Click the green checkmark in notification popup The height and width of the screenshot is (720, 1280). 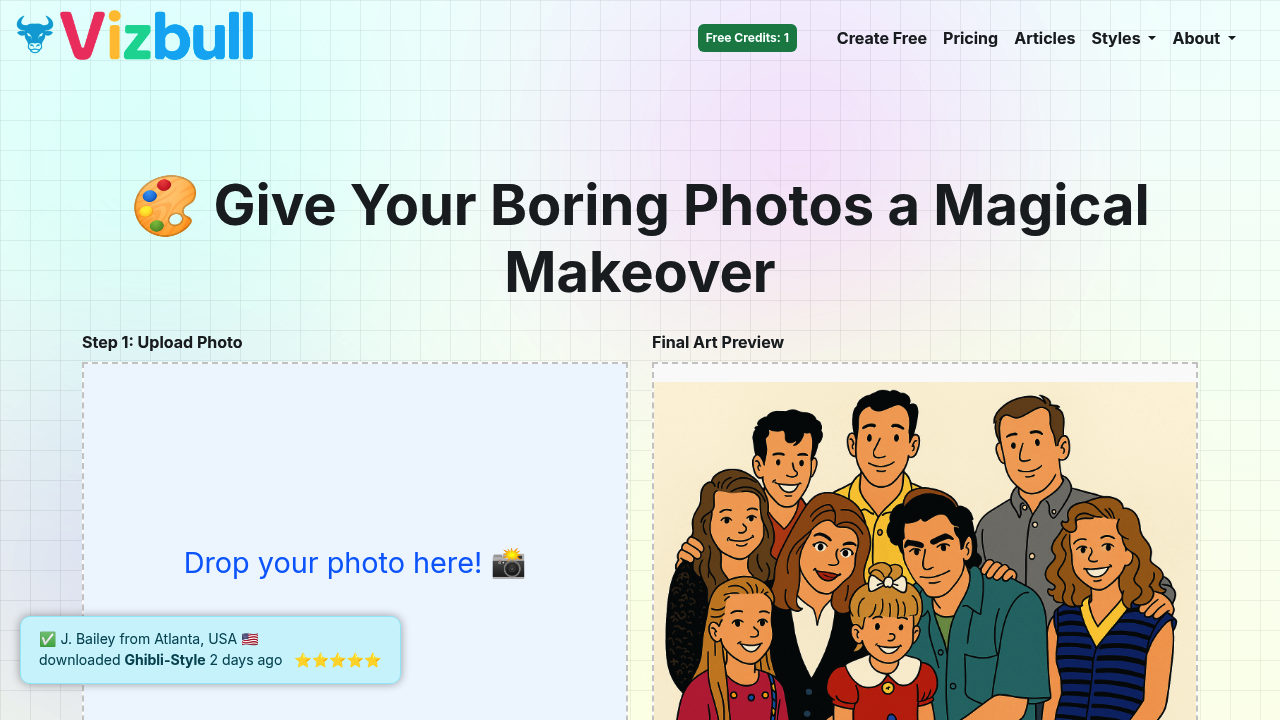point(47,639)
